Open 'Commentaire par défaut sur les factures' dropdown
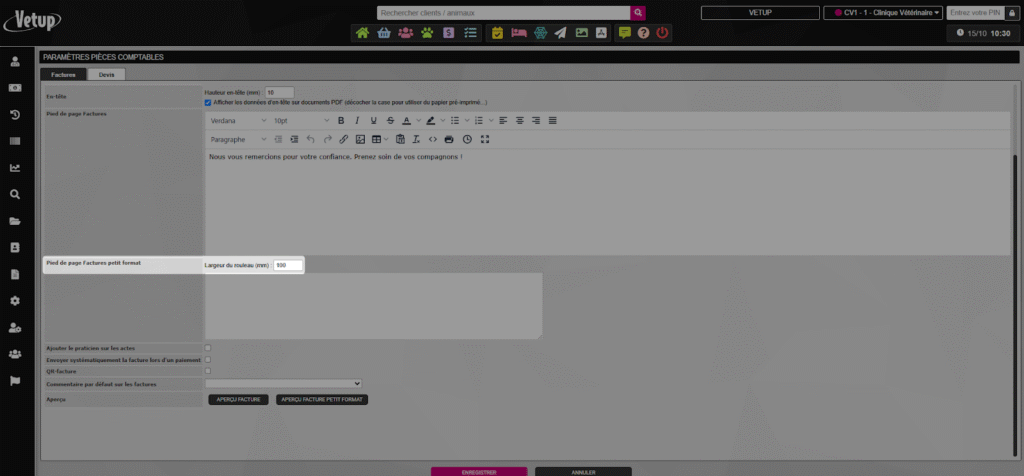 283,383
